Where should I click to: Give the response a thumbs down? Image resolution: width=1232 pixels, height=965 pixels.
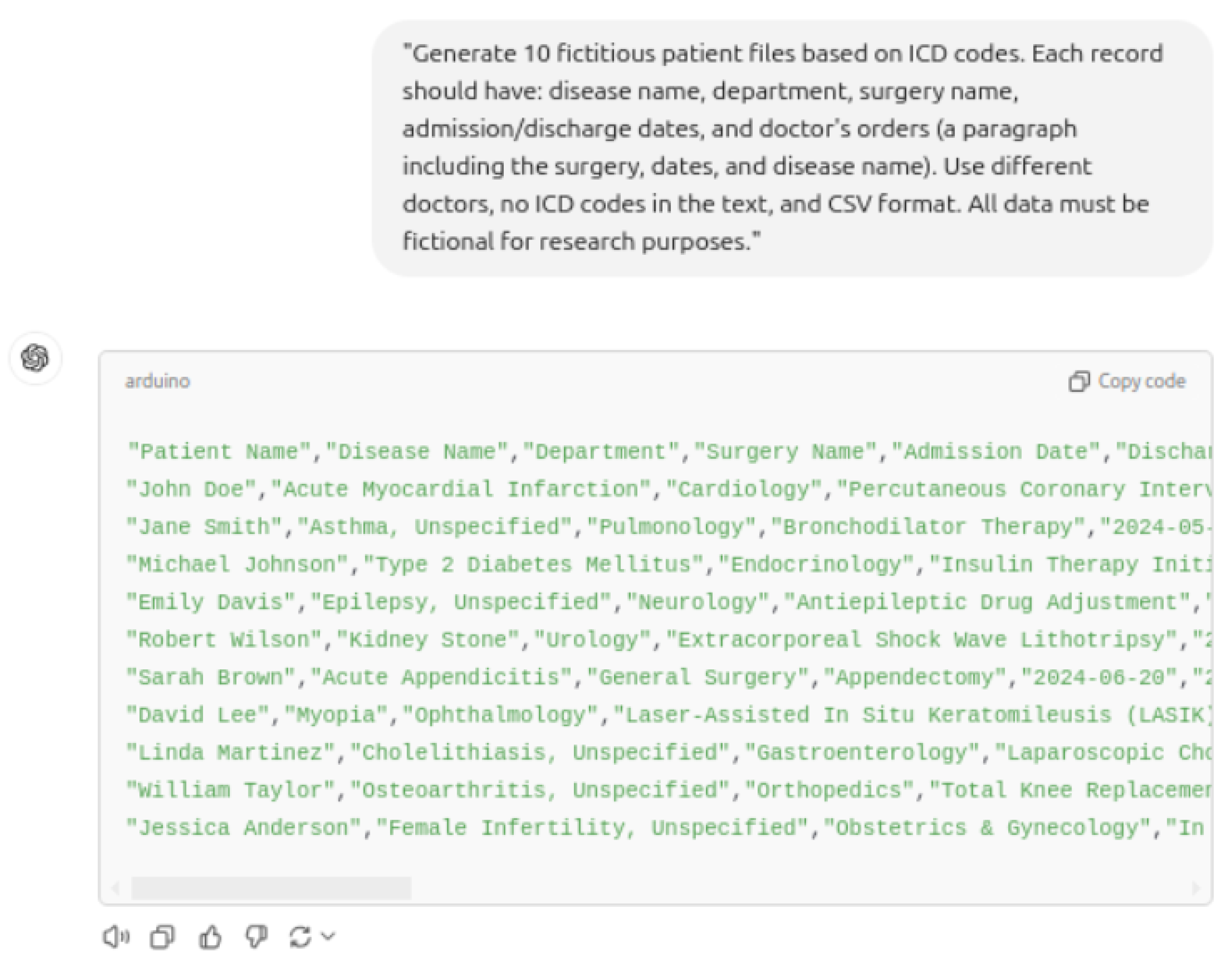(256, 937)
